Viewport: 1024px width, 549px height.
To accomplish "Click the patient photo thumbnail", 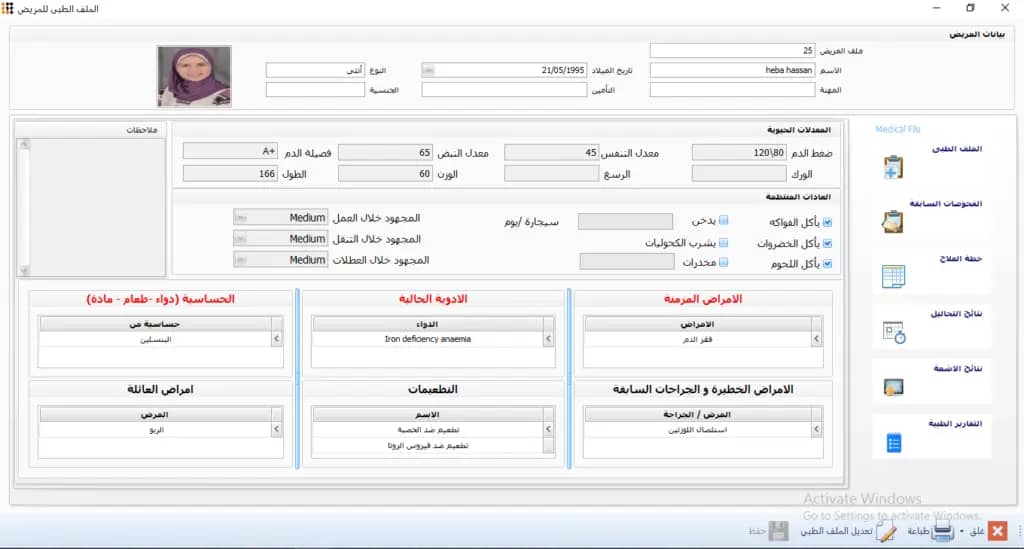I will pos(194,76).
